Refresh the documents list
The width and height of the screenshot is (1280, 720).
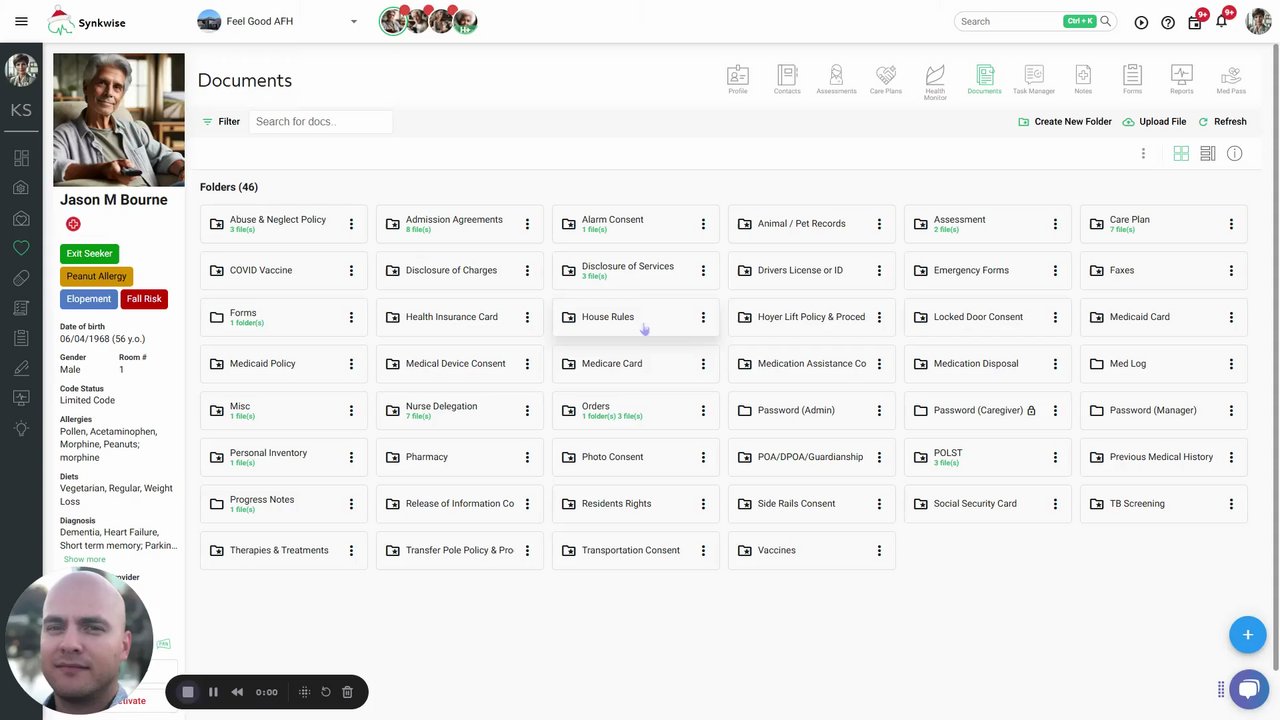click(x=1222, y=121)
